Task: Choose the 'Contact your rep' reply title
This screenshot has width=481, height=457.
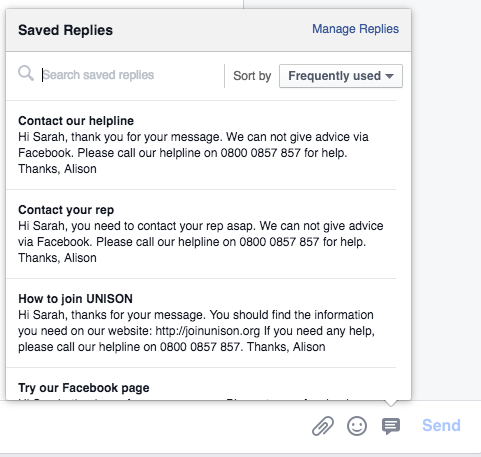Action: coord(66,210)
